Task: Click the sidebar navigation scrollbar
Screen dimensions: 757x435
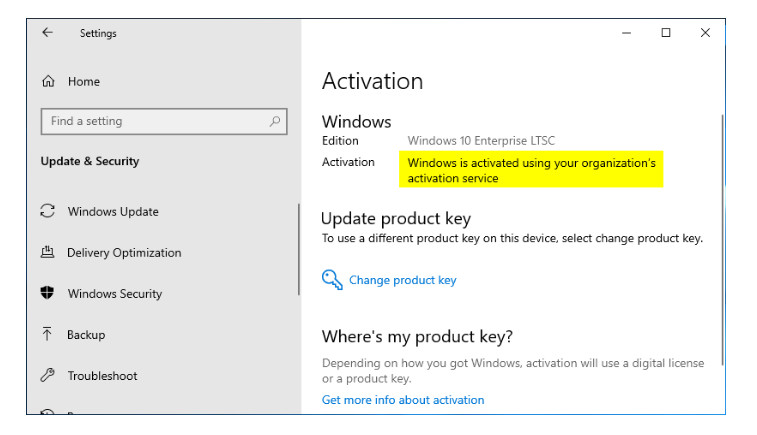Action: [299, 249]
